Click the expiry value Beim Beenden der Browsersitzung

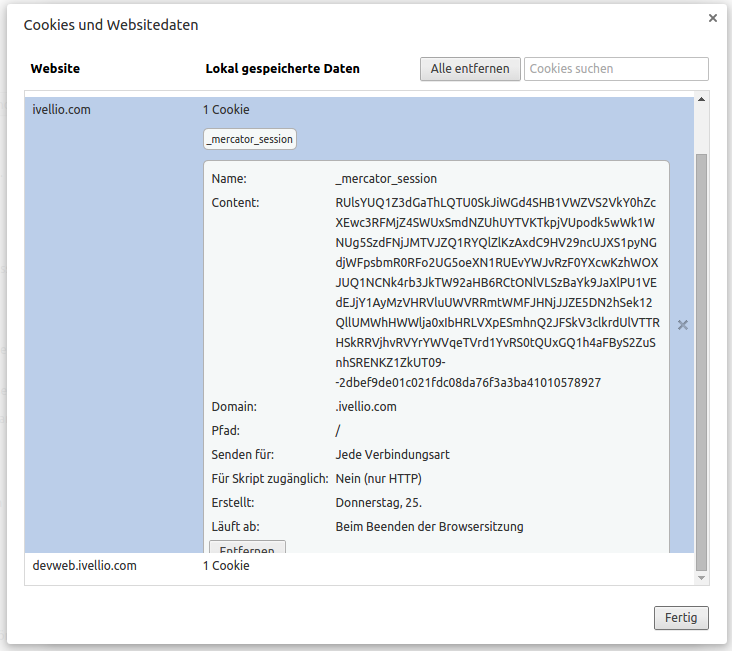pyautogui.click(x=429, y=527)
